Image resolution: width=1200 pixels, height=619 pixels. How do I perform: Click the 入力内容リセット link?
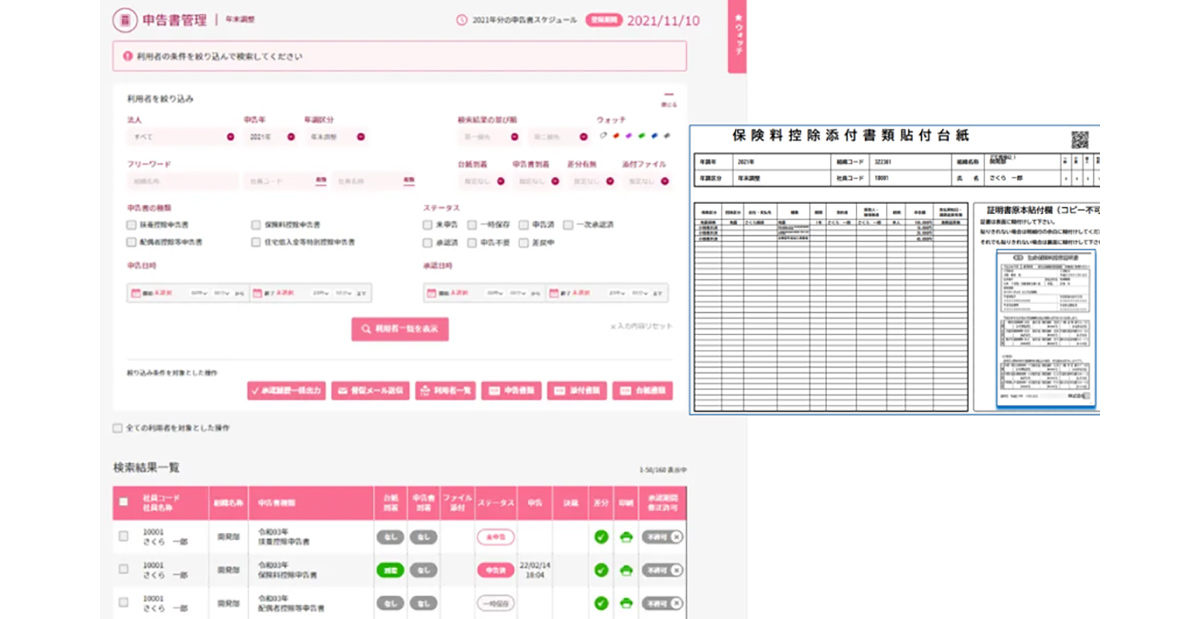tap(642, 327)
